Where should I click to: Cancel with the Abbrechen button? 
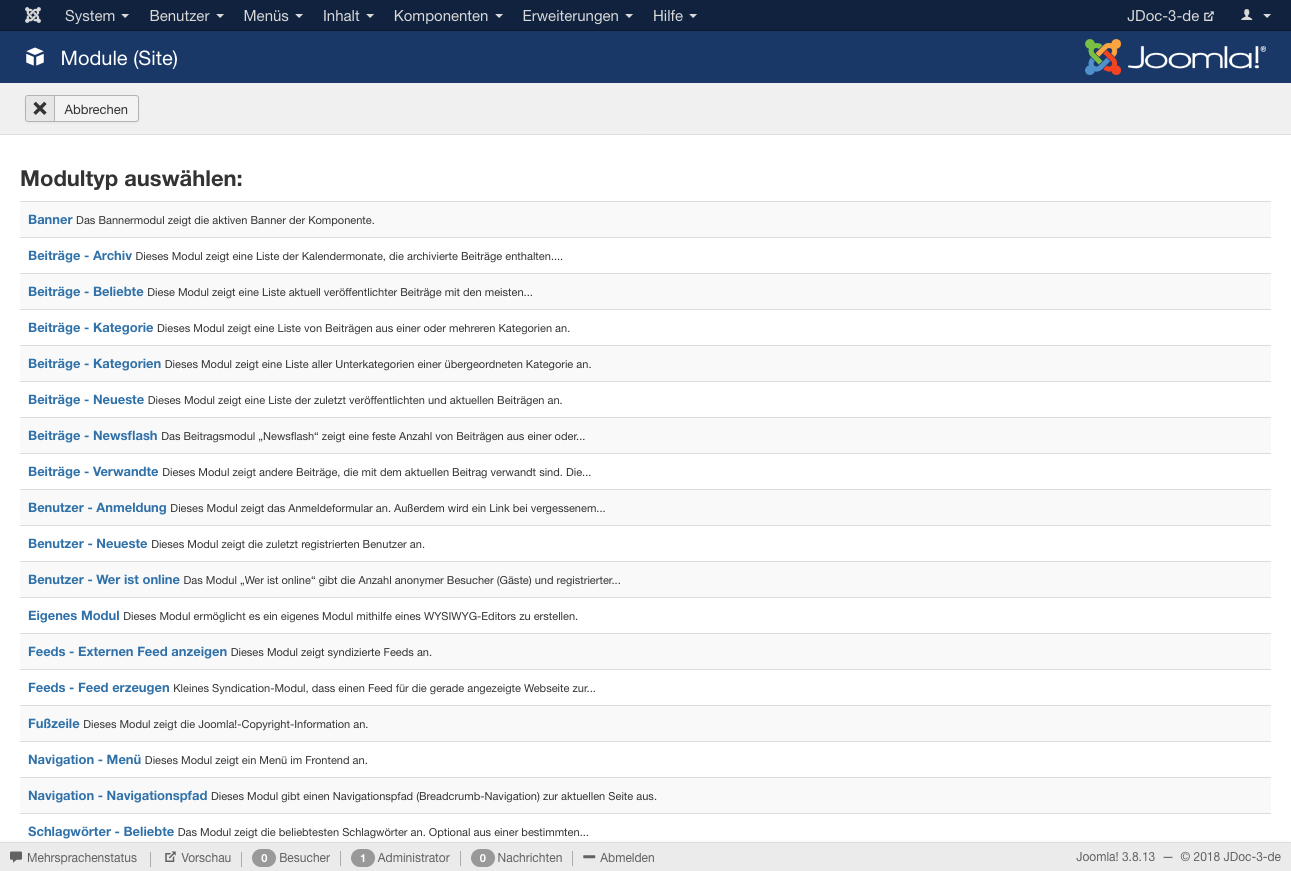click(x=82, y=109)
